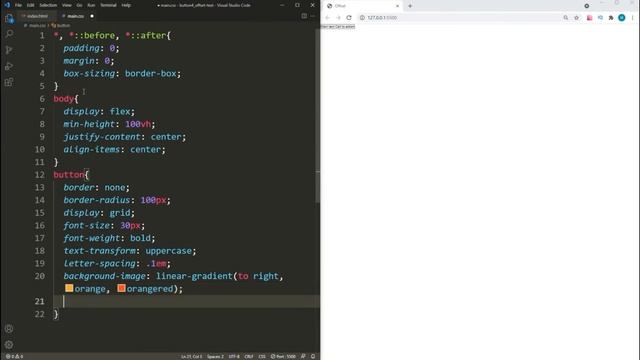
Task: Open Source Control view in activity bar
Action: pyautogui.click(x=9, y=50)
